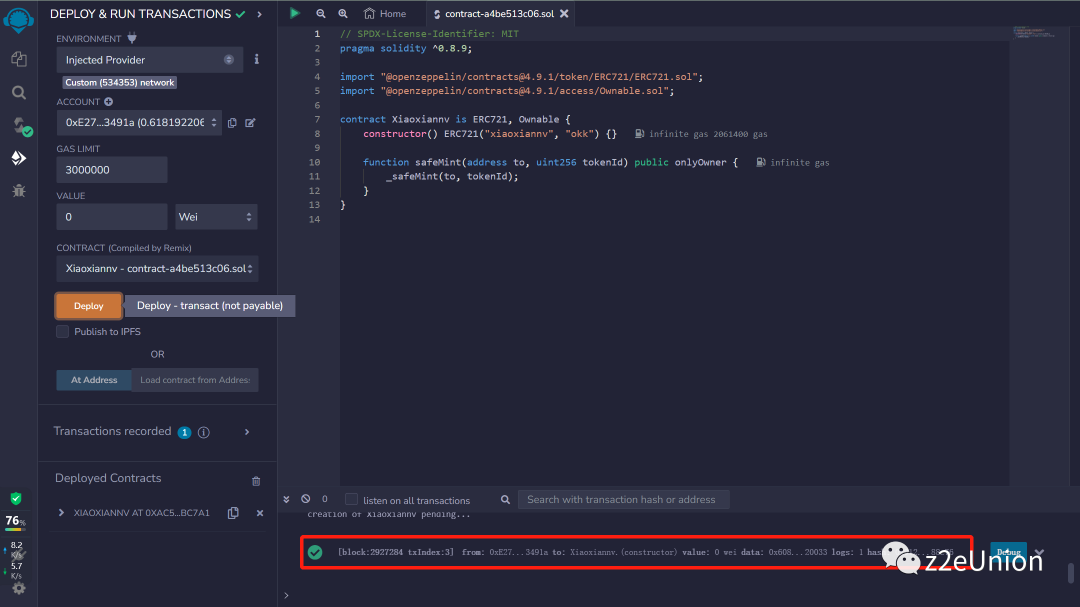Copy the account address to clipboard
The width and height of the screenshot is (1080, 607).
click(x=232, y=123)
